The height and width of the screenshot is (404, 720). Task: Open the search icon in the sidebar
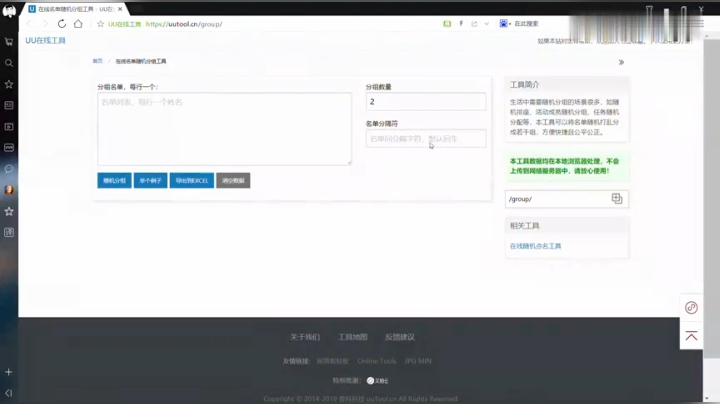[x=9, y=63]
